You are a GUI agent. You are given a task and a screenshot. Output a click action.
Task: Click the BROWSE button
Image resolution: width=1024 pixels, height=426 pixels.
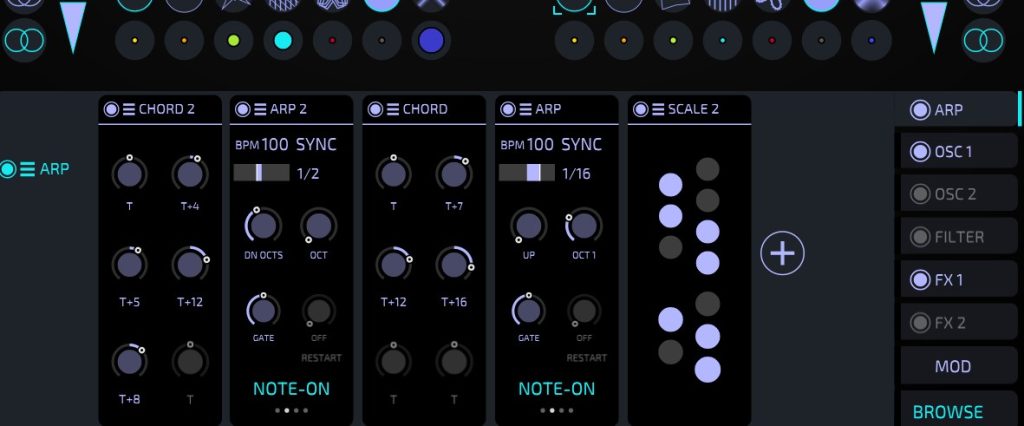click(x=948, y=411)
